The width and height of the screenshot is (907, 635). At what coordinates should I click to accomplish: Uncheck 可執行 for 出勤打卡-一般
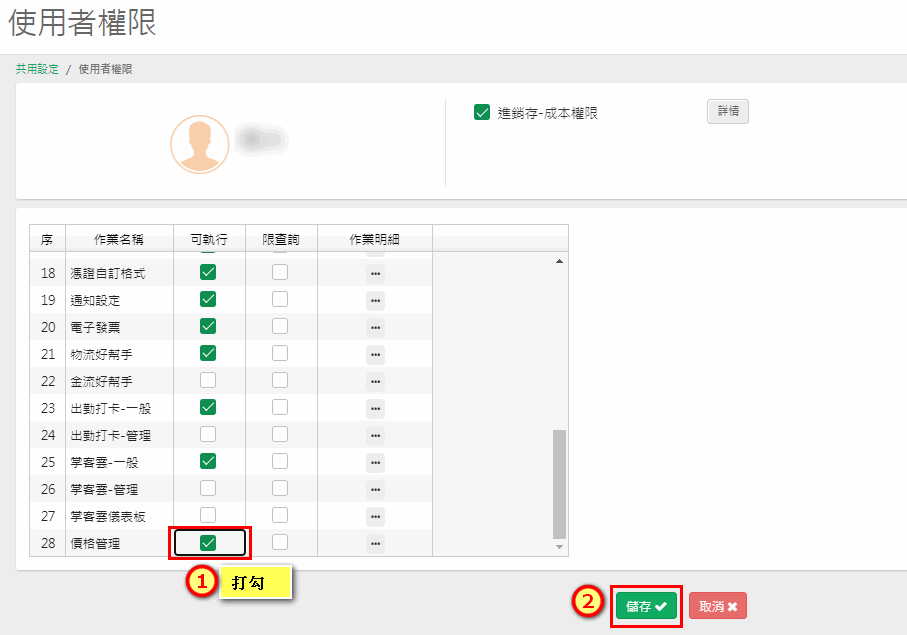(x=208, y=407)
